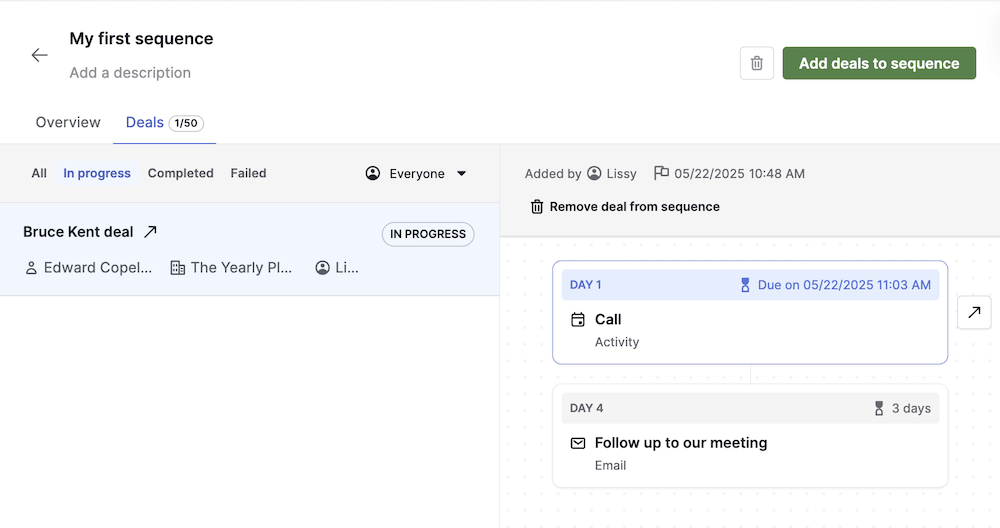1000x528 pixels.
Task: Click the trash icon beside Add deals
Action: pyautogui.click(x=757, y=63)
